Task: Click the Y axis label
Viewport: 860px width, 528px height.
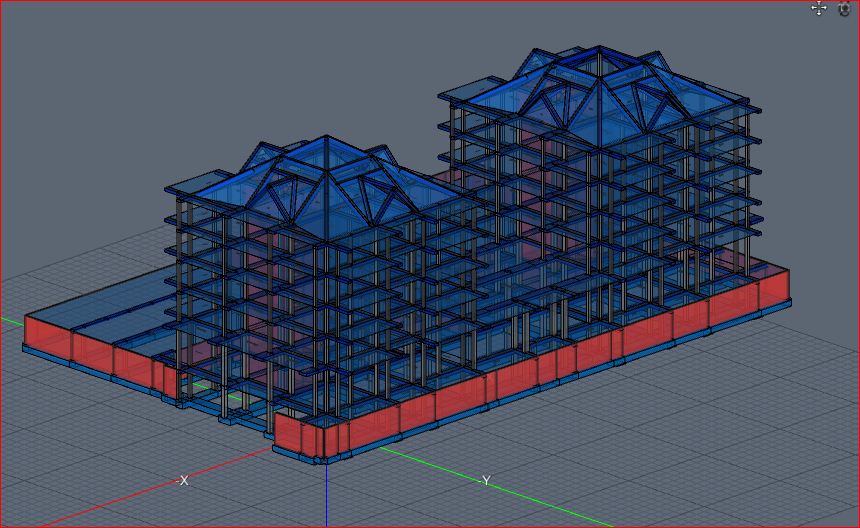Action: [x=486, y=480]
